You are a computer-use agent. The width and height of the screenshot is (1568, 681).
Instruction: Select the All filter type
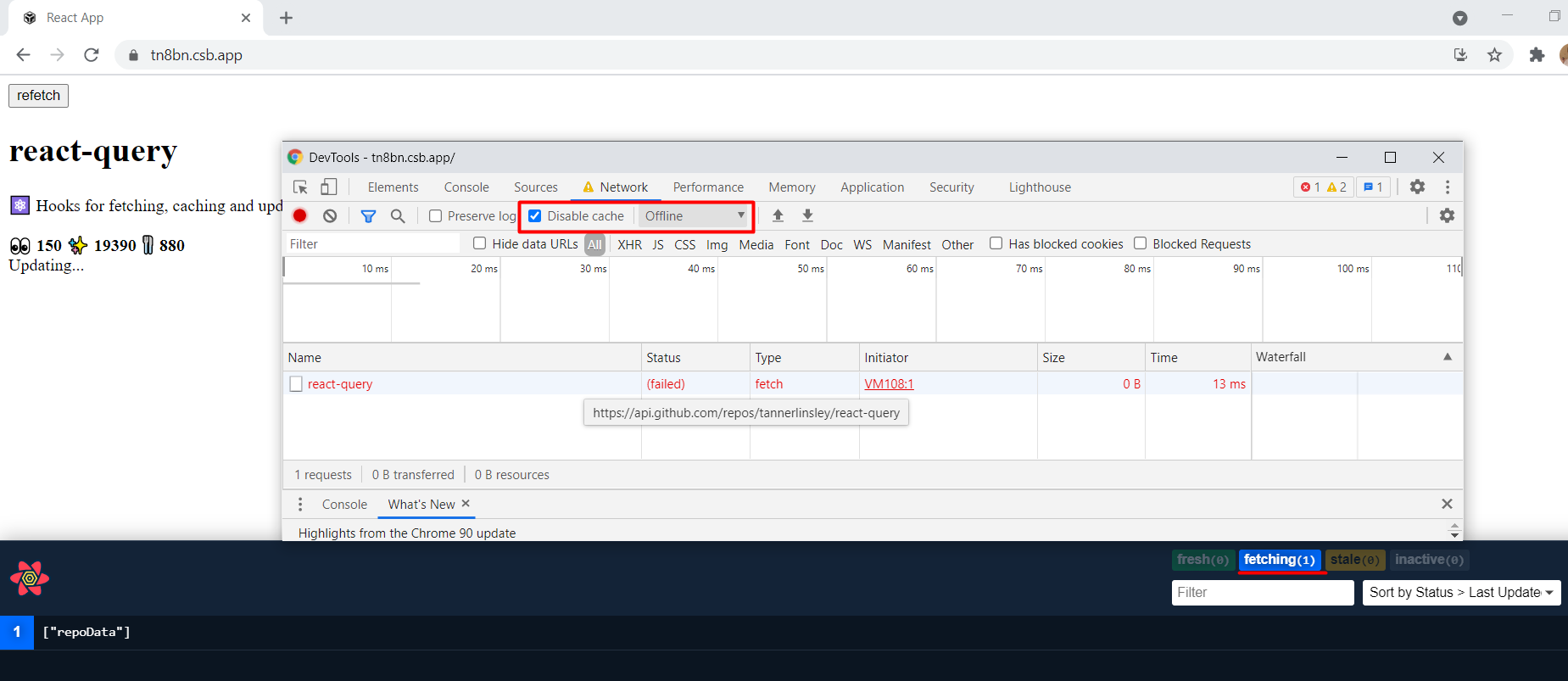coord(595,244)
